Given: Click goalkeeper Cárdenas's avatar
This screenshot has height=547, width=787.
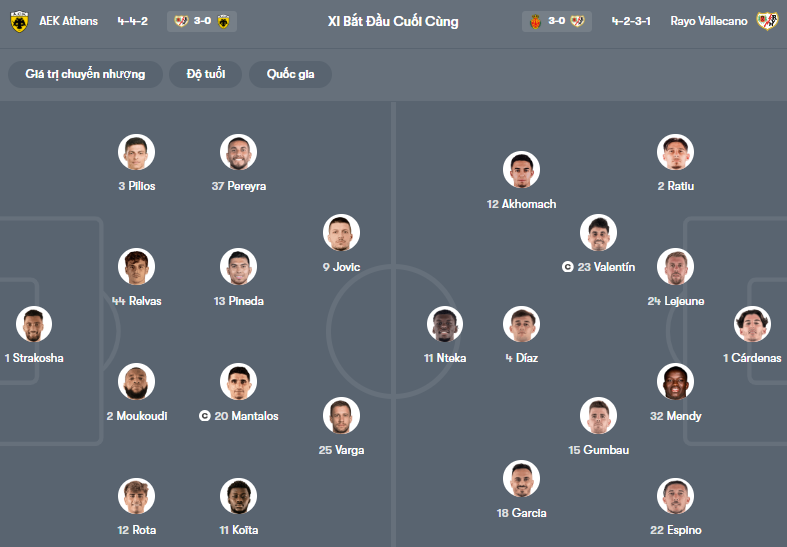Looking at the screenshot, I should pyautogui.click(x=752, y=325).
